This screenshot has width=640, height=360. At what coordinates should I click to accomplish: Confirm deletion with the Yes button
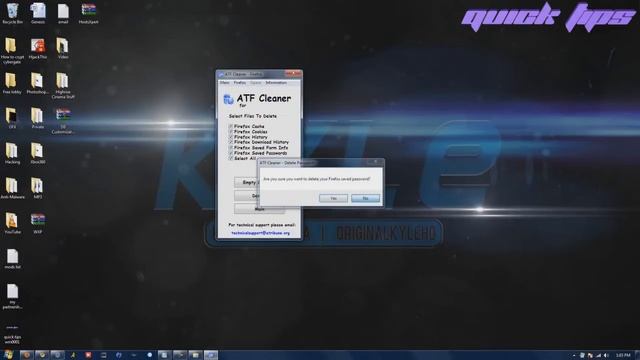click(x=333, y=198)
